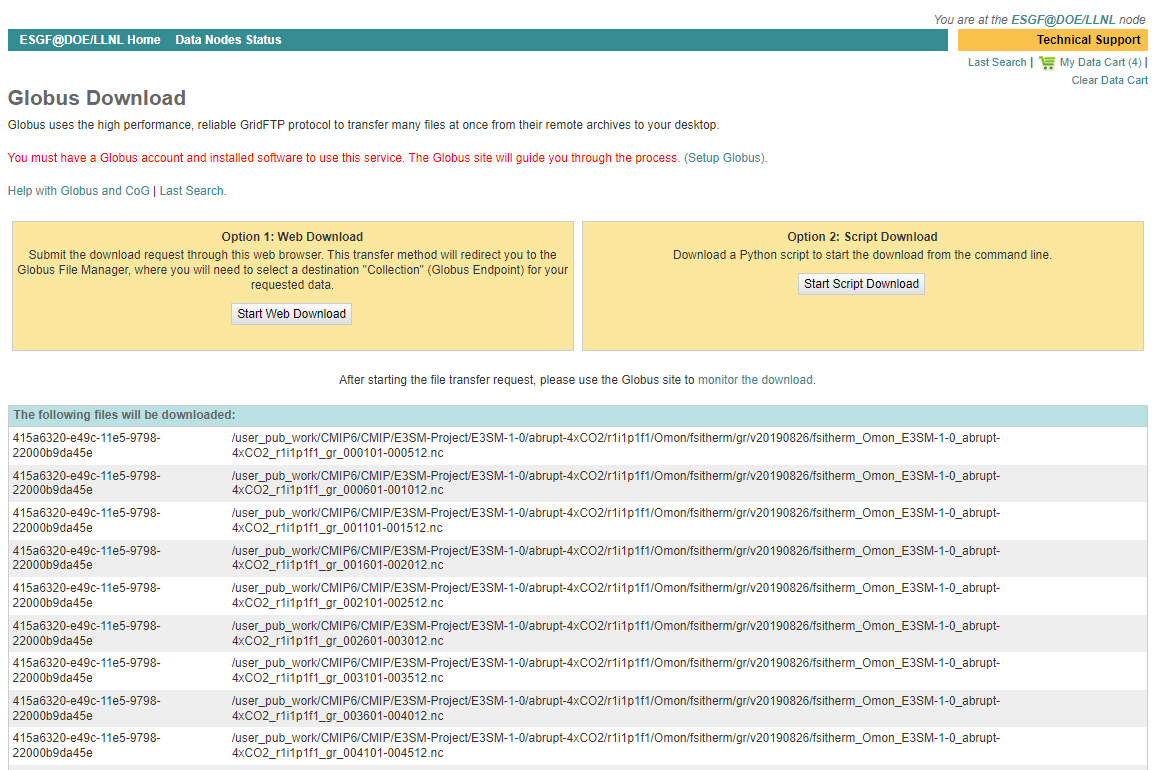Select file path ending gr_002601-003012.nc
The height and width of the screenshot is (770, 1154).
[x=615, y=633]
